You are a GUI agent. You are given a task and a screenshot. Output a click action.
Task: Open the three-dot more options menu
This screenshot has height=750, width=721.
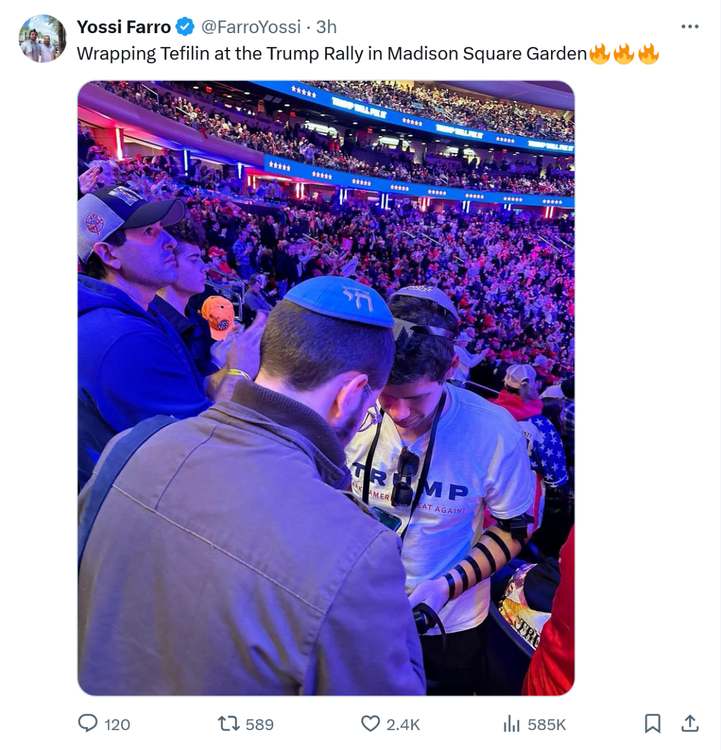point(690,26)
